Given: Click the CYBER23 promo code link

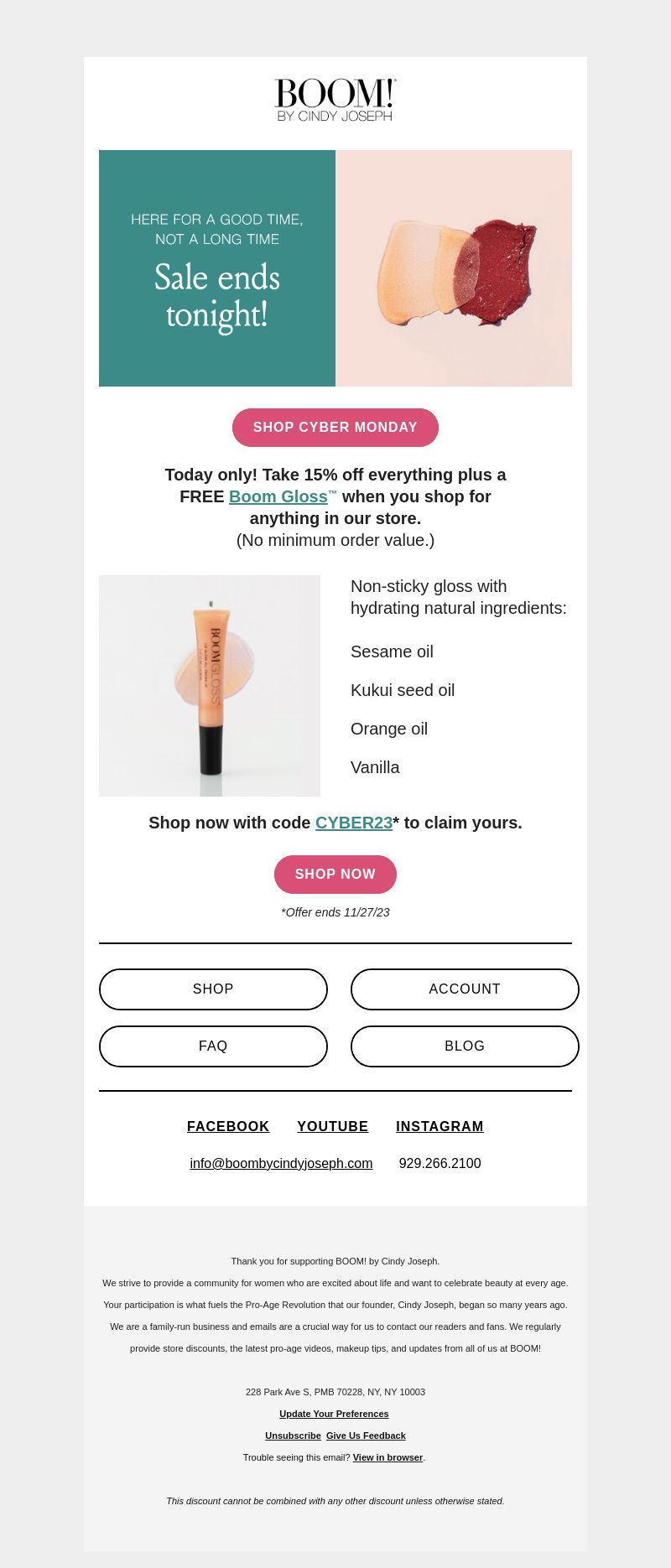Looking at the screenshot, I should click(354, 823).
